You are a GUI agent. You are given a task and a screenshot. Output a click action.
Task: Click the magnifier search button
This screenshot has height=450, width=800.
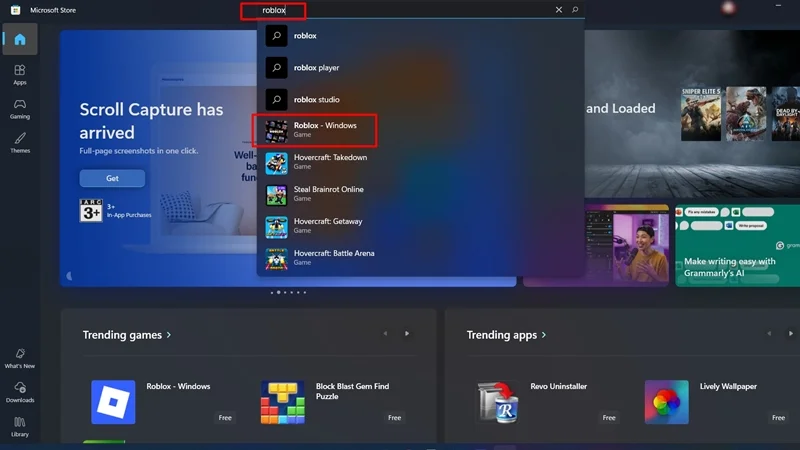click(575, 10)
